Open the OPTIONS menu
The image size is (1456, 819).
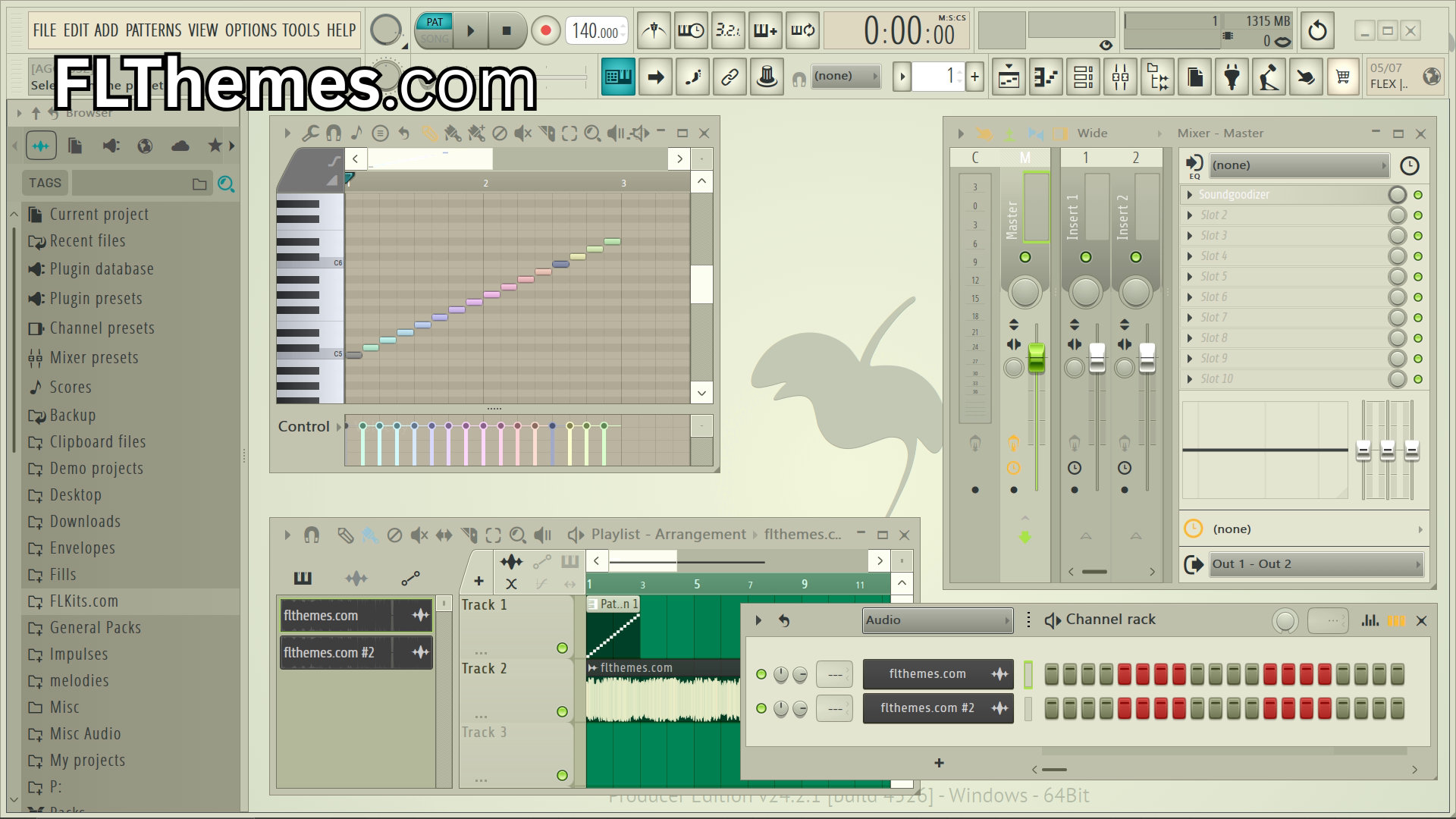[251, 30]
